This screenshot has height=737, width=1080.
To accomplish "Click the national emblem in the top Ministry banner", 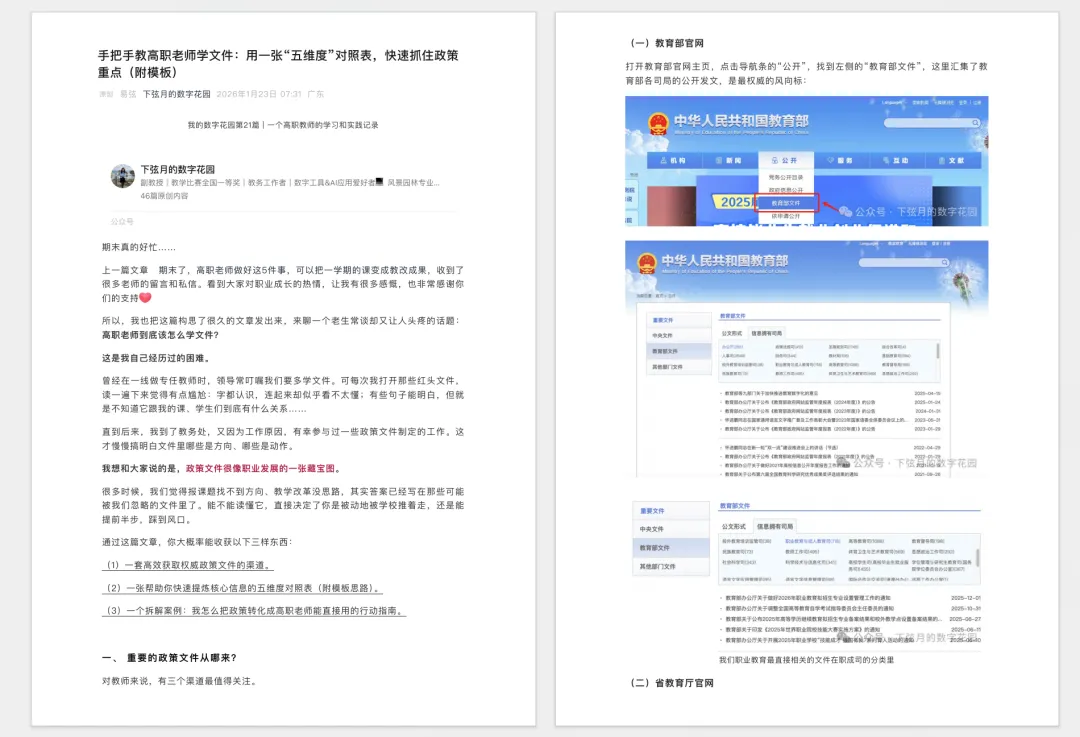I will click(658, 124).
